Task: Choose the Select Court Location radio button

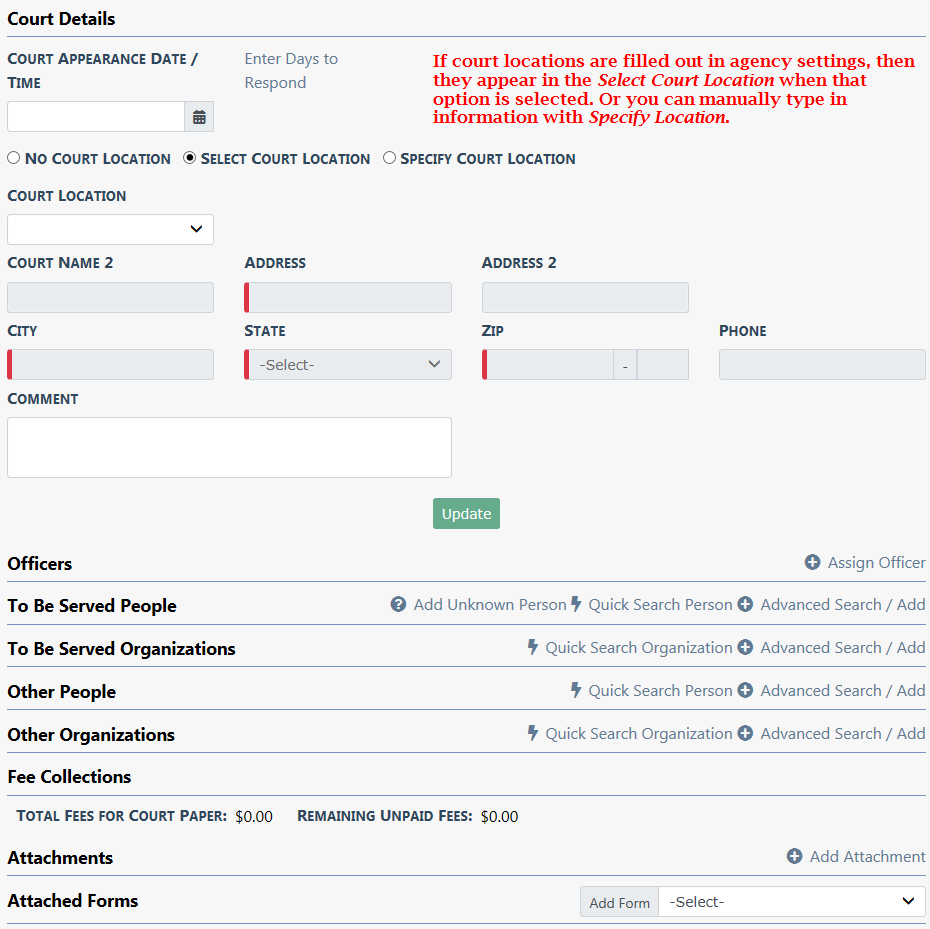Action: (x=190, y=158)
